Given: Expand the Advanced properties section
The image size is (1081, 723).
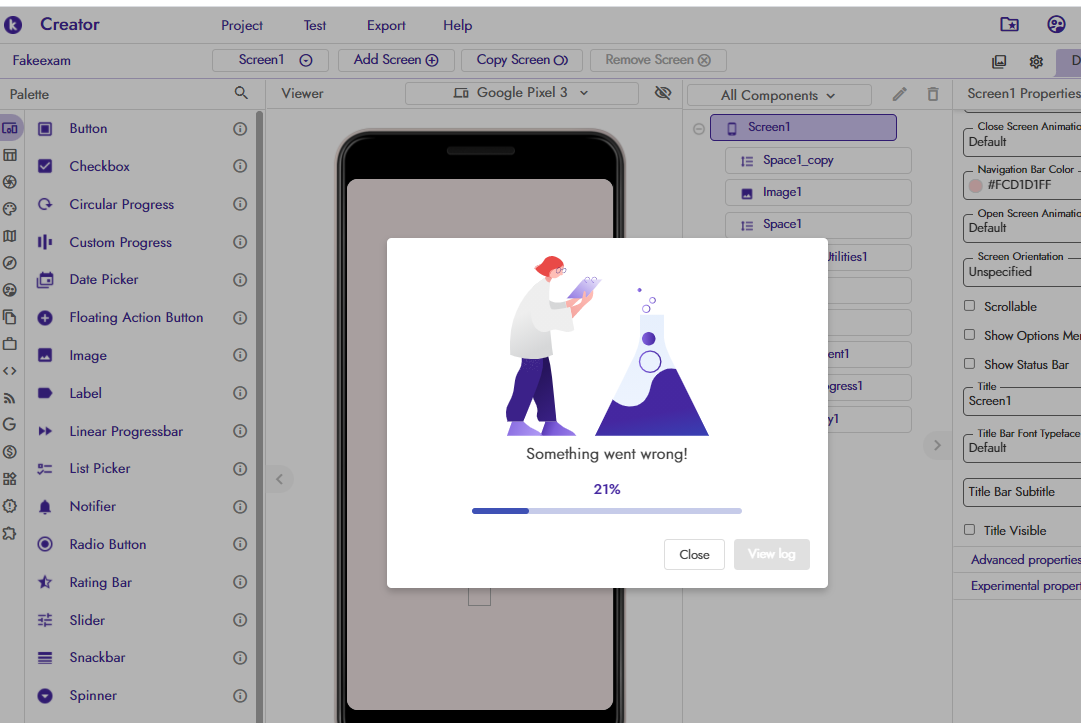Looking at the screenshot, I should coord(1025,560).
